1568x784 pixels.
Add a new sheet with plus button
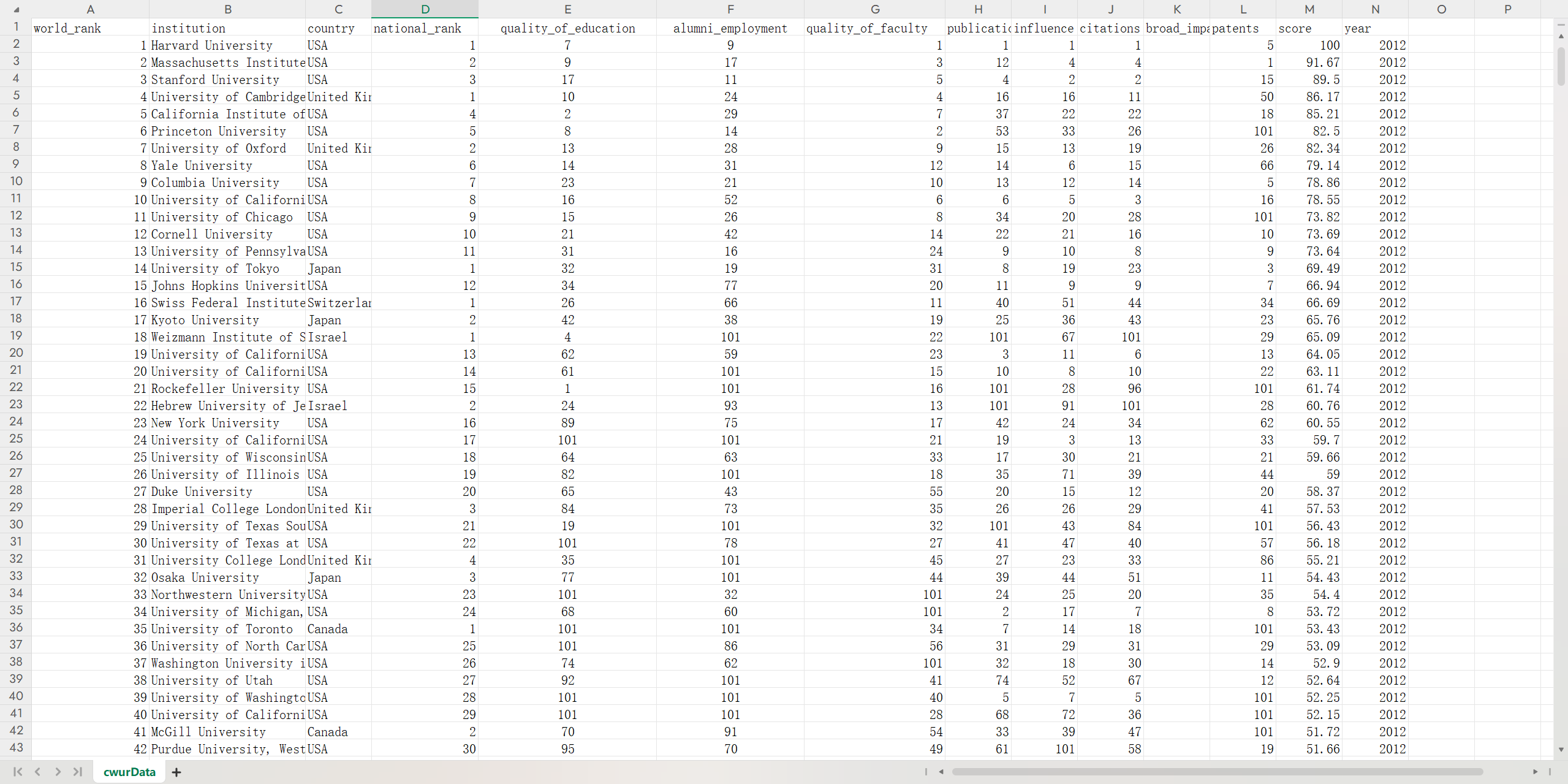(176, 772)
